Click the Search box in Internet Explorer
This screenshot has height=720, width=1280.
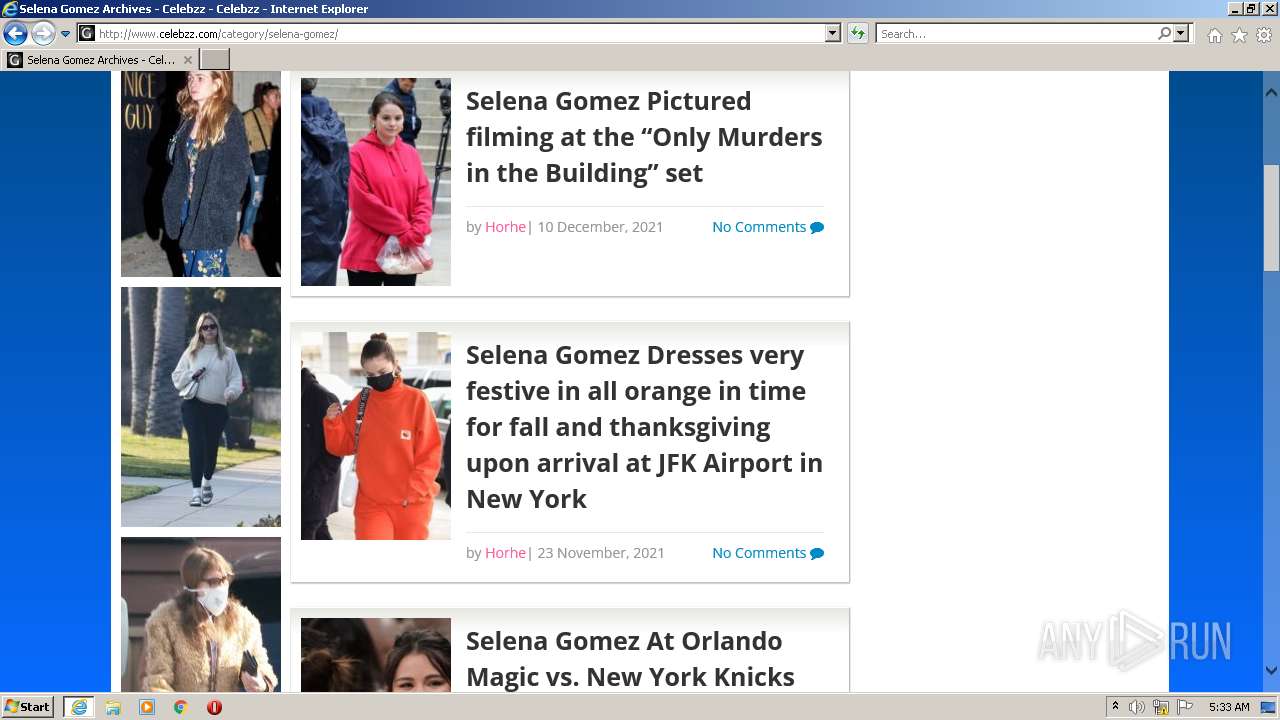pyautogui.click(x=1016, y=34)
